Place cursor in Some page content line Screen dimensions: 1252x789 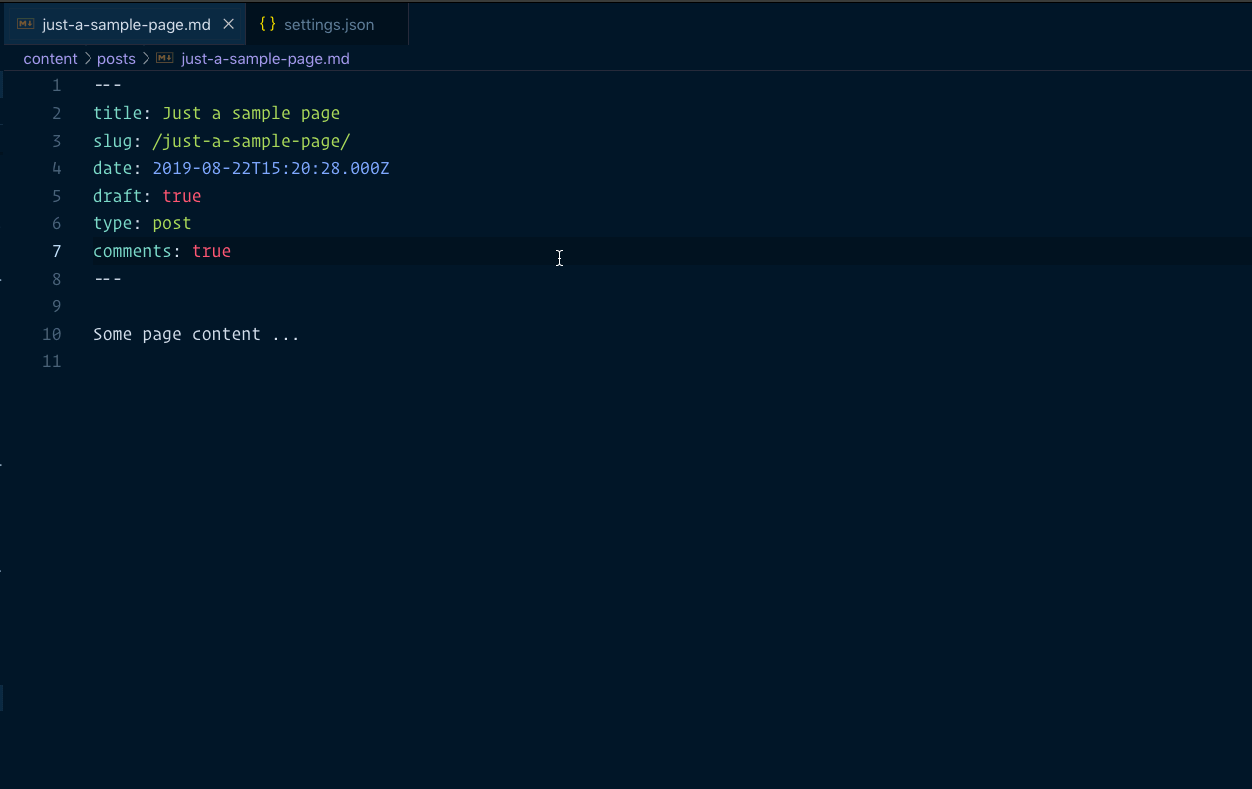tap(196, 334)
